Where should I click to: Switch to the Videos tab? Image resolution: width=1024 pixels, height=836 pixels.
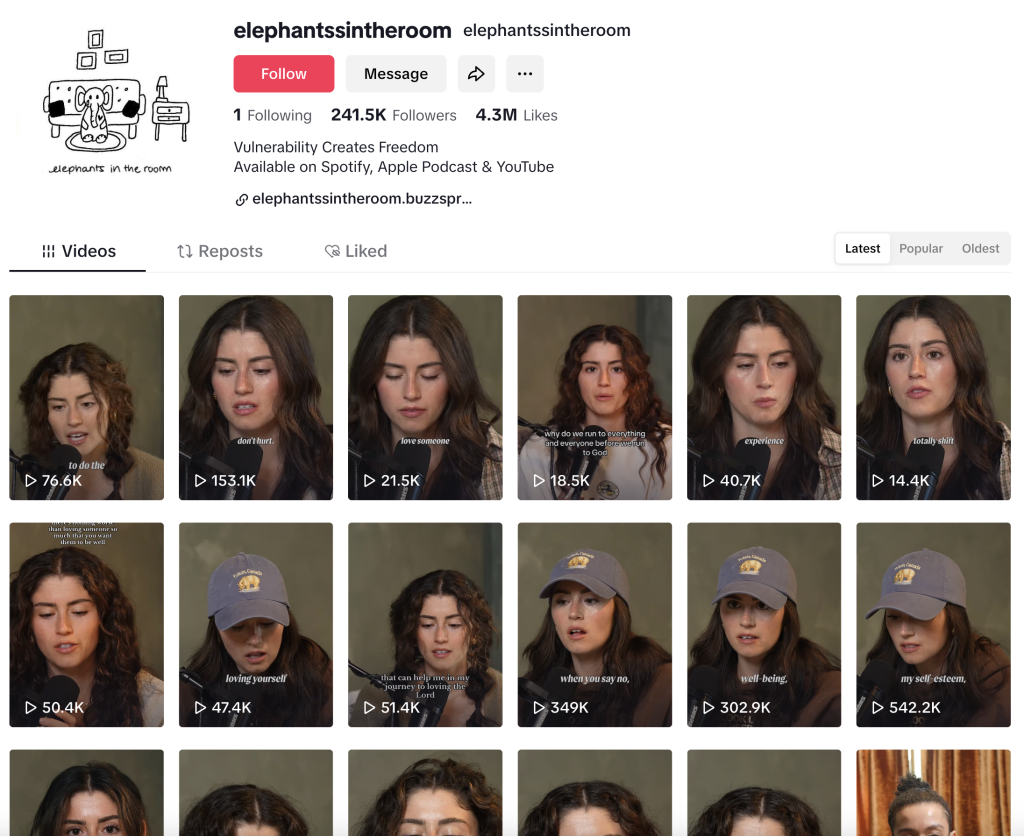click(78, 251)
